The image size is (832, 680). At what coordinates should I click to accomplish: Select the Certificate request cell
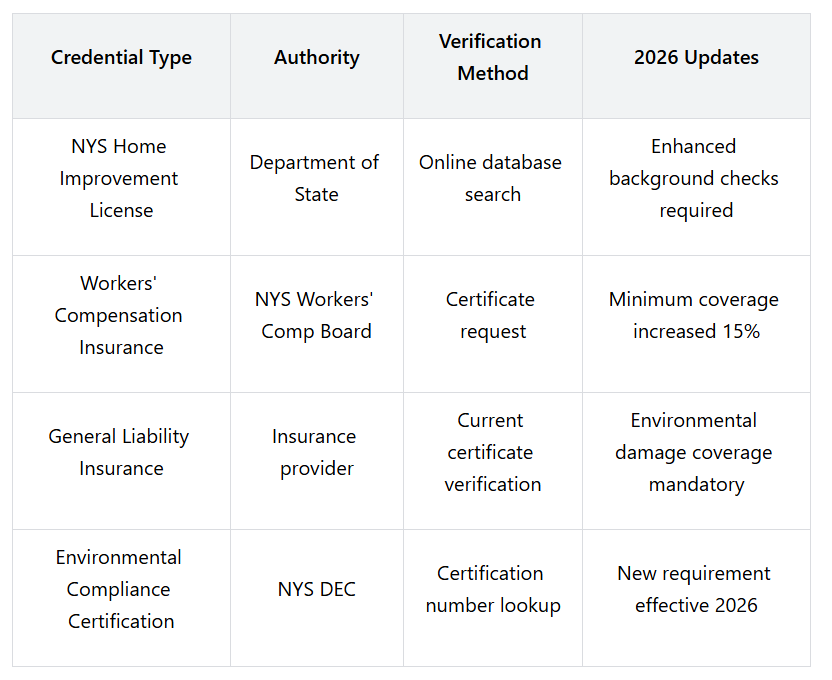491,315
